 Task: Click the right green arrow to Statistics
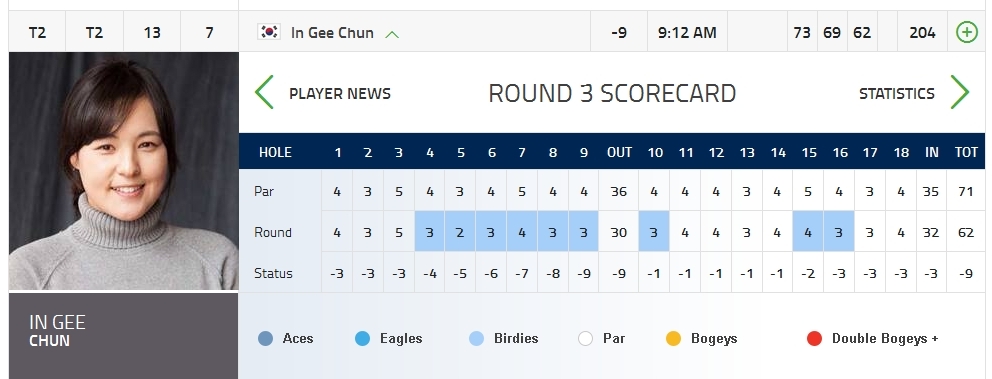(960, 92)
